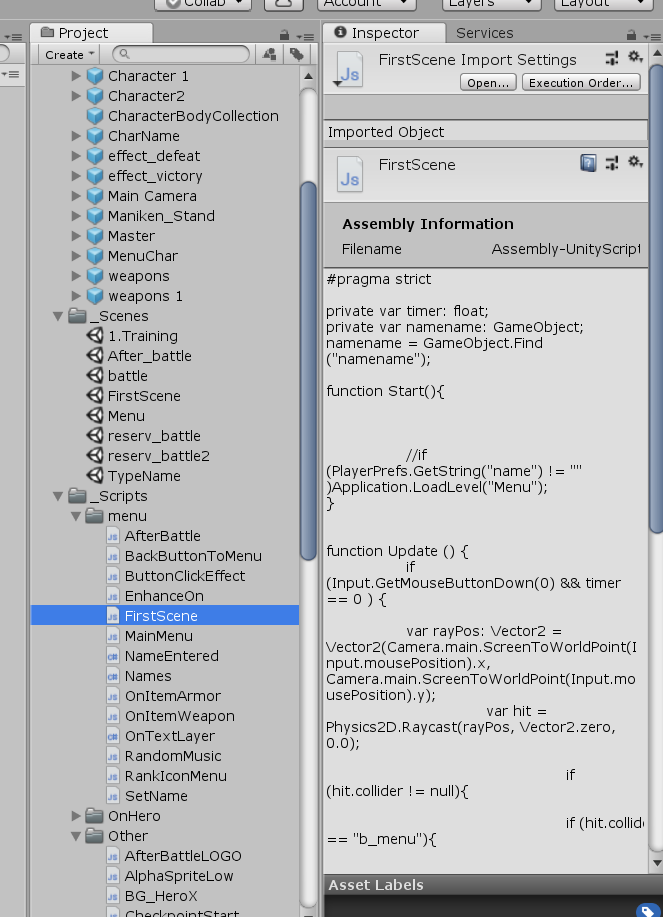Expand the OnHero folder
This screenshot has height=917, width=663.
76,816
